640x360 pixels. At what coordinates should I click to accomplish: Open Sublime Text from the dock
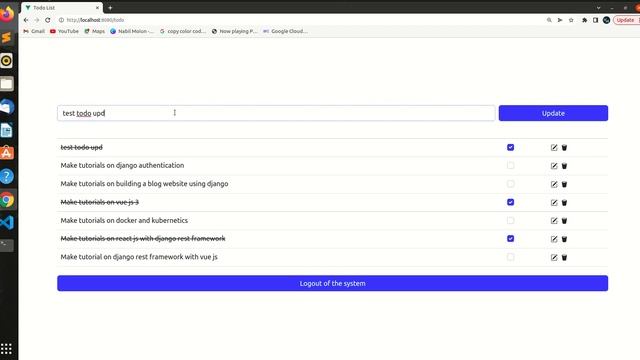(x=7, y=38)
